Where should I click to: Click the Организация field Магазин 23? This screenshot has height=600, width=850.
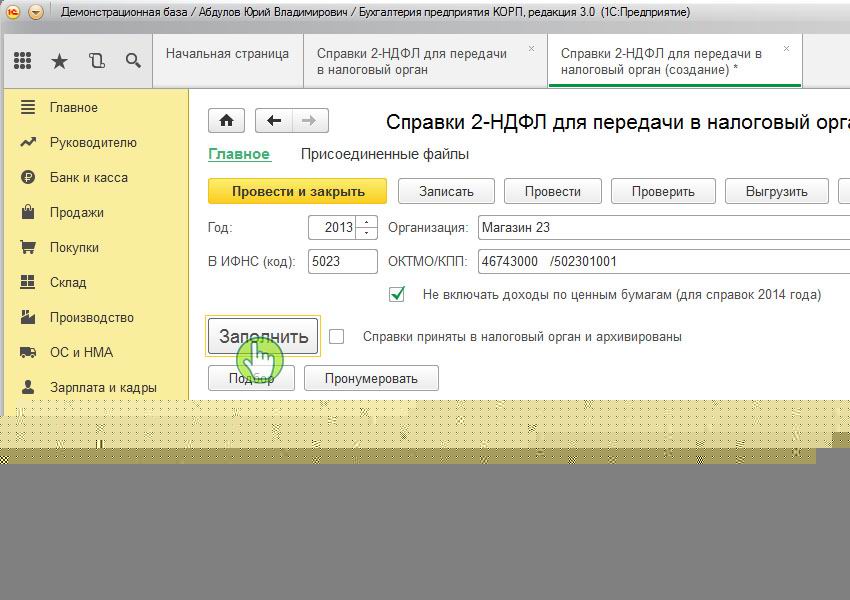click(x=664, y=228)
